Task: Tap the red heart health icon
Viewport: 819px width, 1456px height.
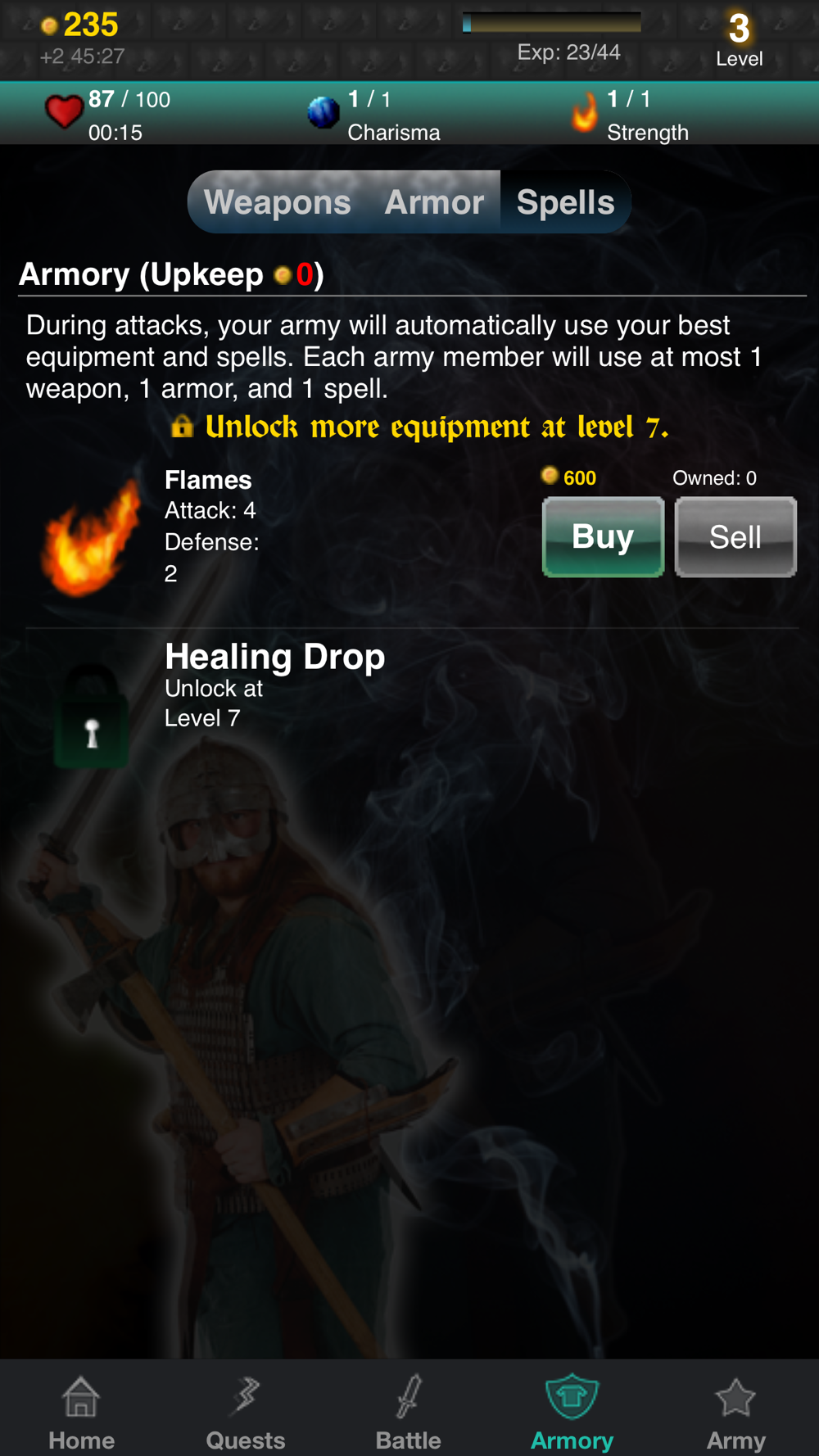Action: coord(64,112)
